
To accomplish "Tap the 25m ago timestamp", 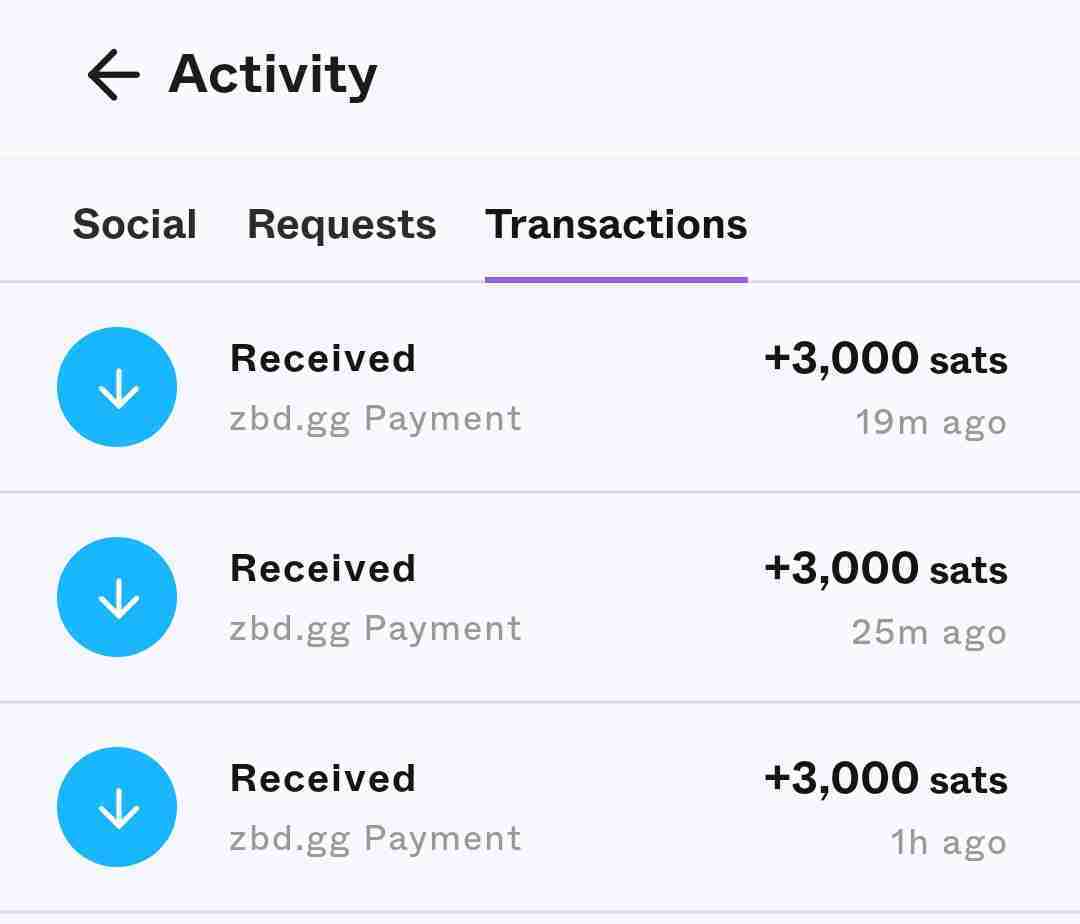I will pyautogui.click(x=928, y=632).
